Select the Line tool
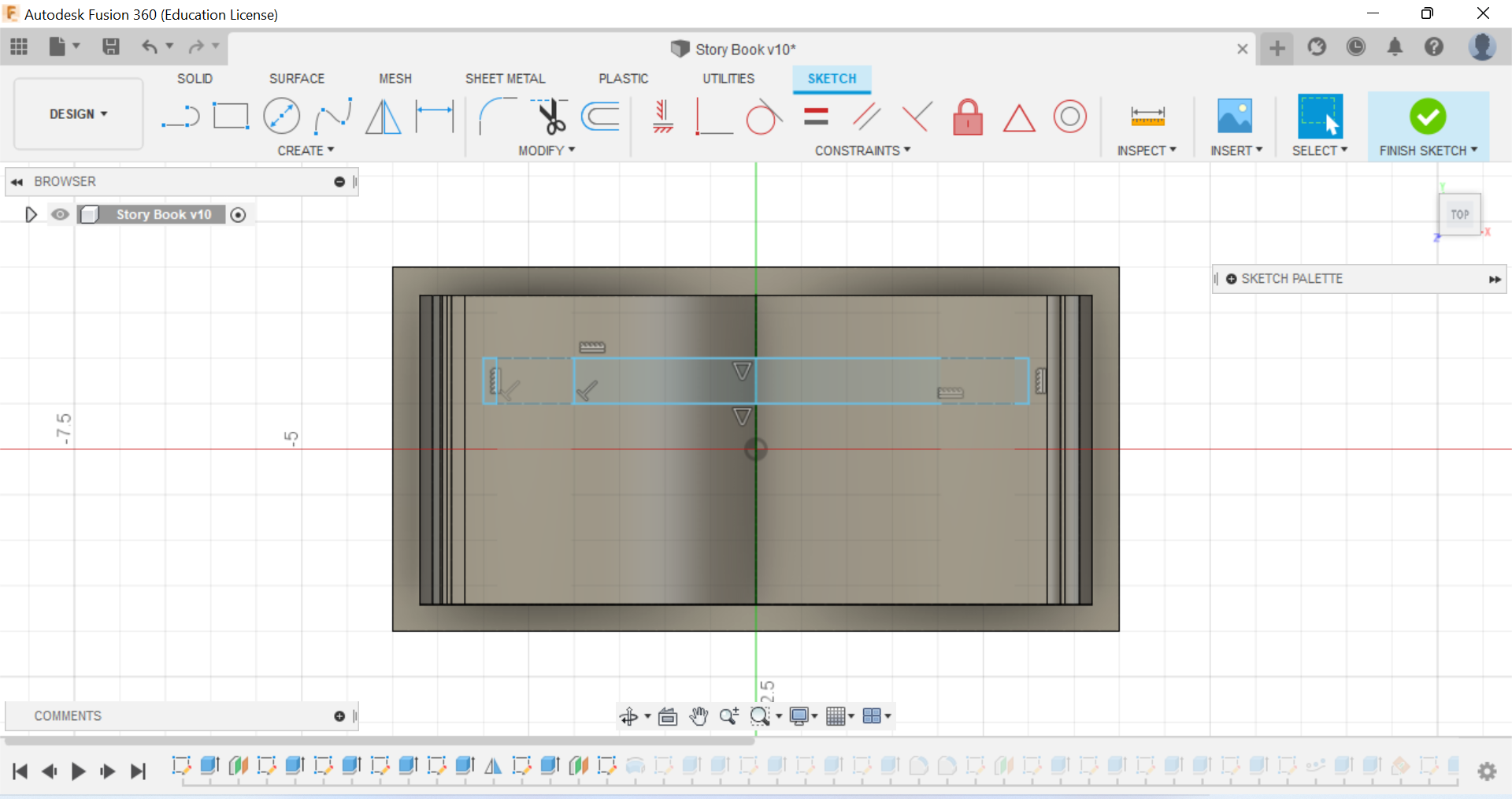 180,117
